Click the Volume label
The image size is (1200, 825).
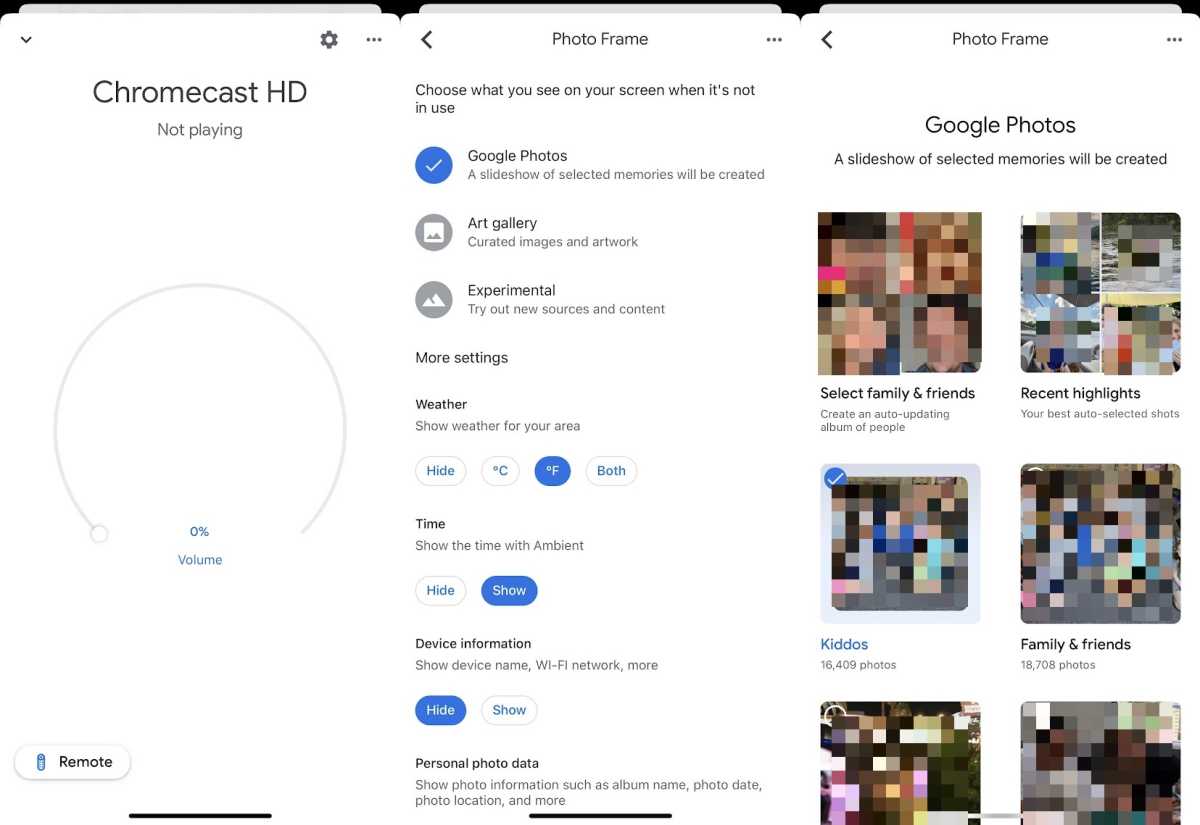[200, 560]
